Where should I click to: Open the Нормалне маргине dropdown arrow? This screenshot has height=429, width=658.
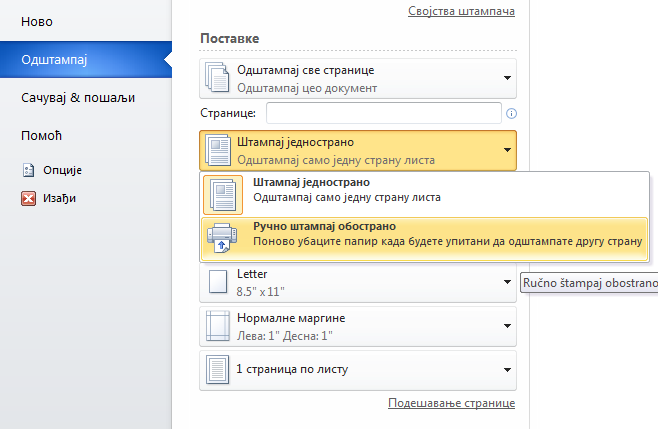coord(507,326)
